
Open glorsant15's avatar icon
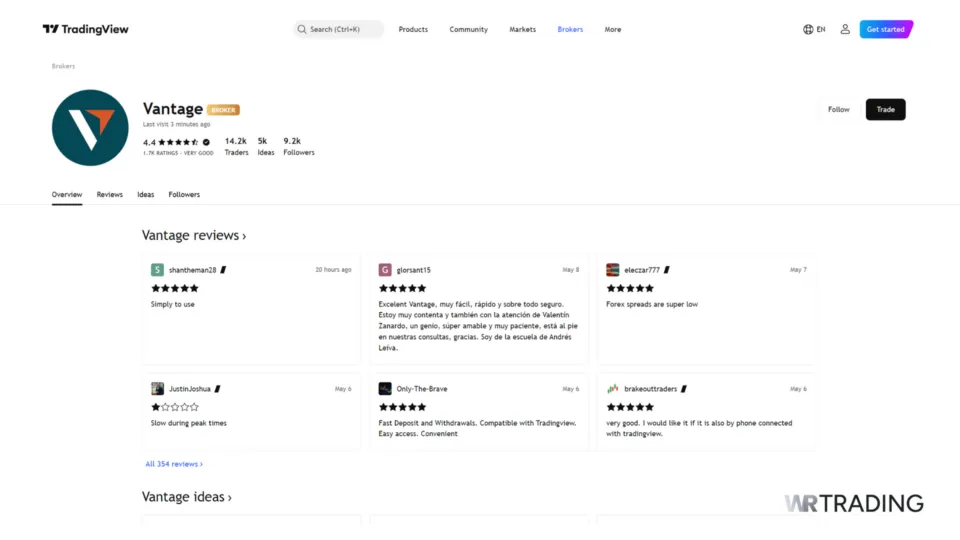(x=385, y=270)
